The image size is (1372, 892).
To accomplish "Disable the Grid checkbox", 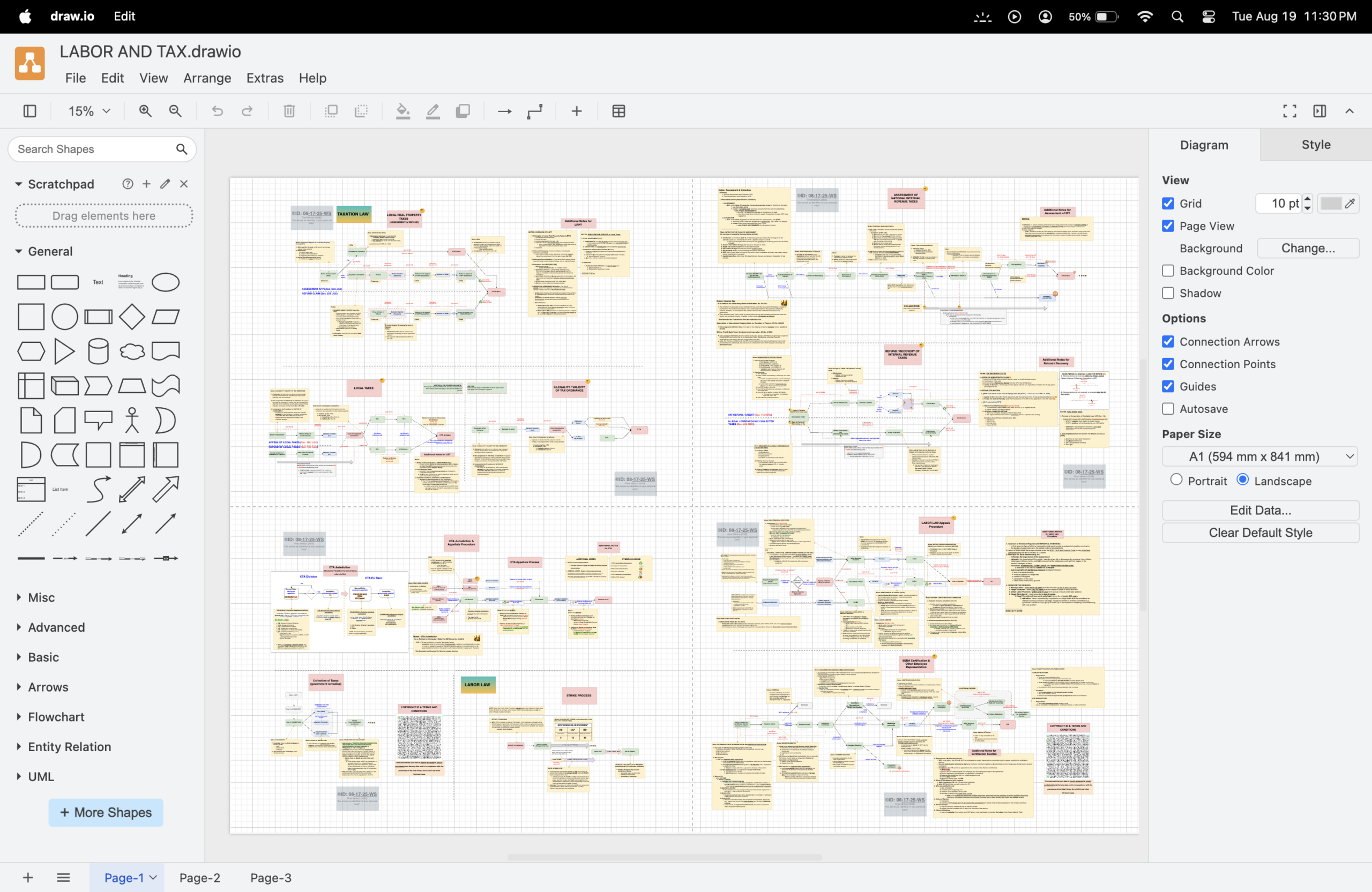I will [x=1168, y=204].
